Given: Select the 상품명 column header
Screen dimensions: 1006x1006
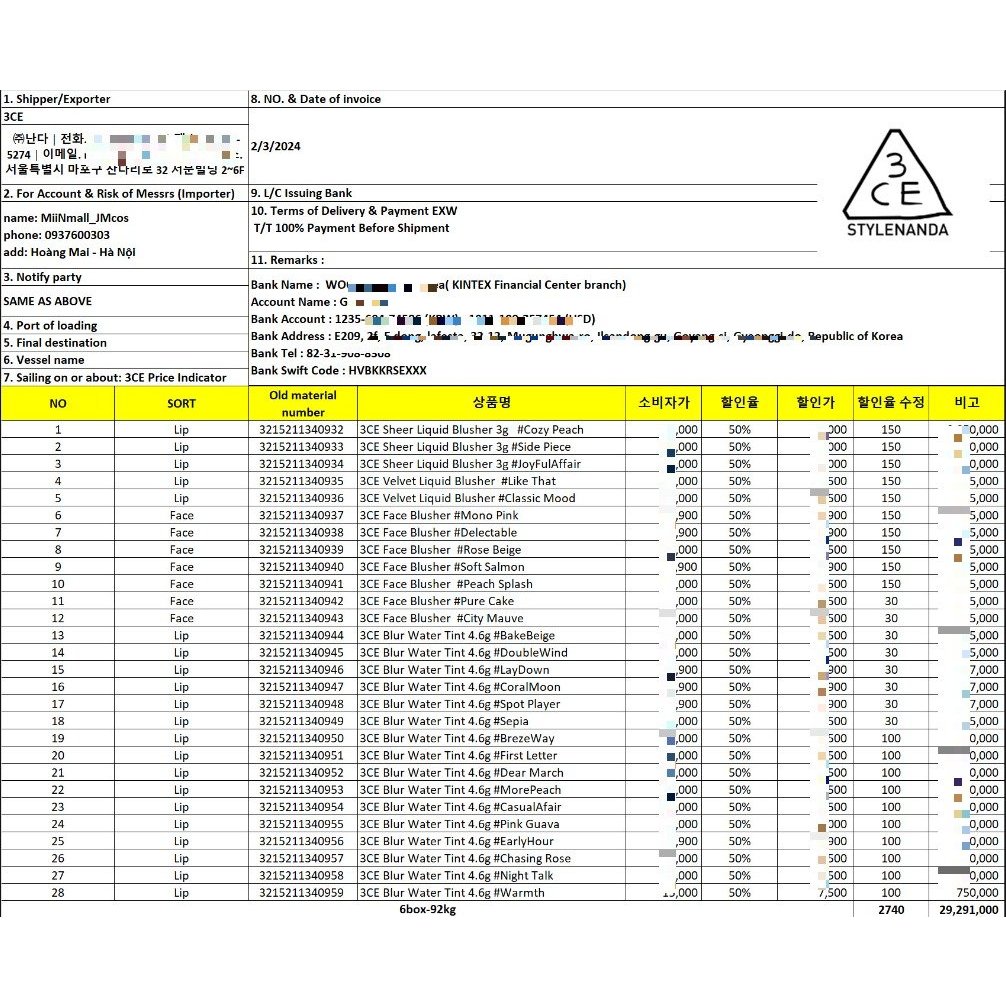Looking at the screenshot, I should point(491,404).
